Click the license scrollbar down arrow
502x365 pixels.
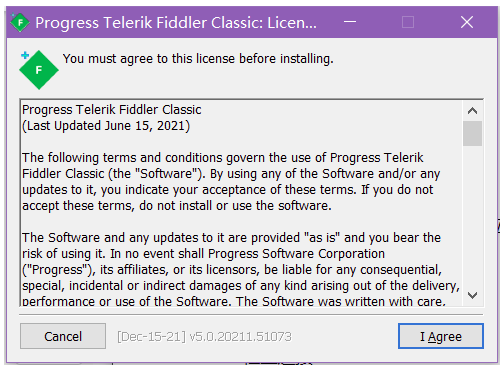(x=472, y=295)
